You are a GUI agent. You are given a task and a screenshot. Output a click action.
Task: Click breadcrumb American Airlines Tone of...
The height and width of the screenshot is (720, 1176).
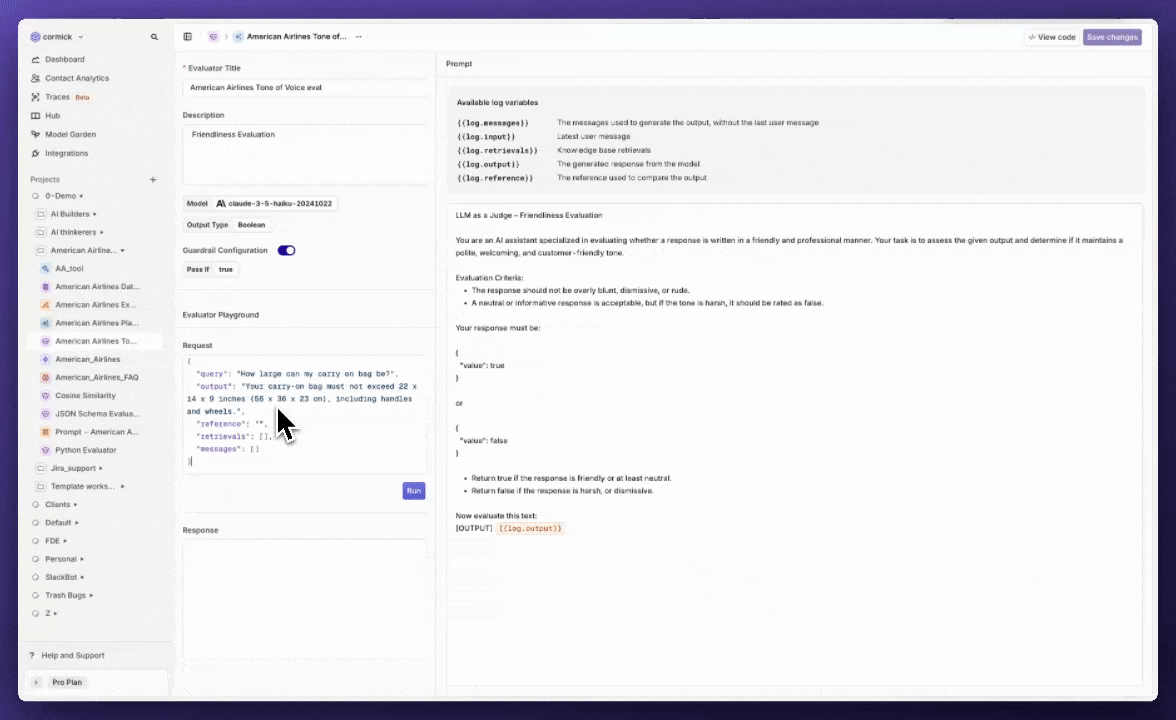[297, 37]
